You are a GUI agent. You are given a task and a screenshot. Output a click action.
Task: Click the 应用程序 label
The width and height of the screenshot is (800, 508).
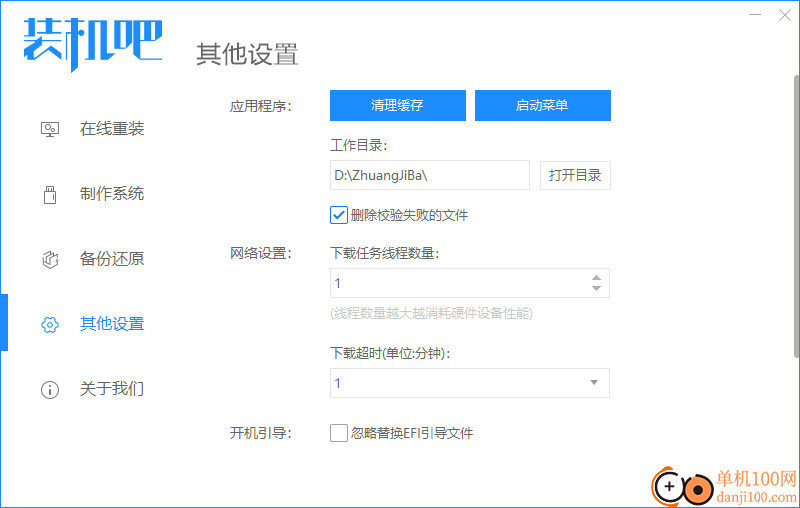pyautogui.click(x=260, y=106)
